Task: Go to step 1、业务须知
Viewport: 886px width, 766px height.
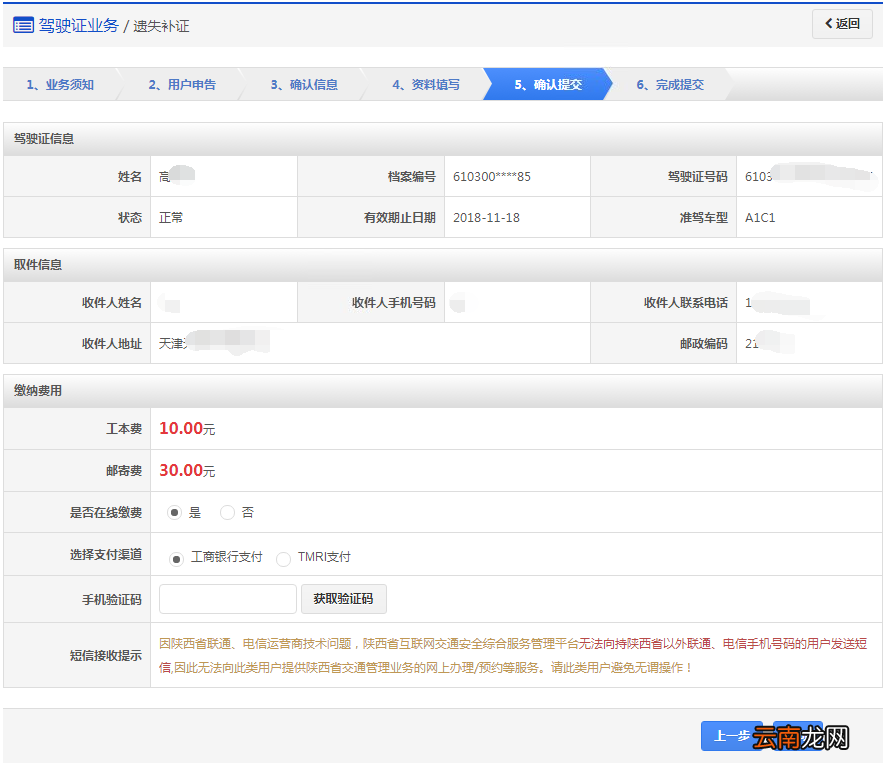Action: coord(60,85)
